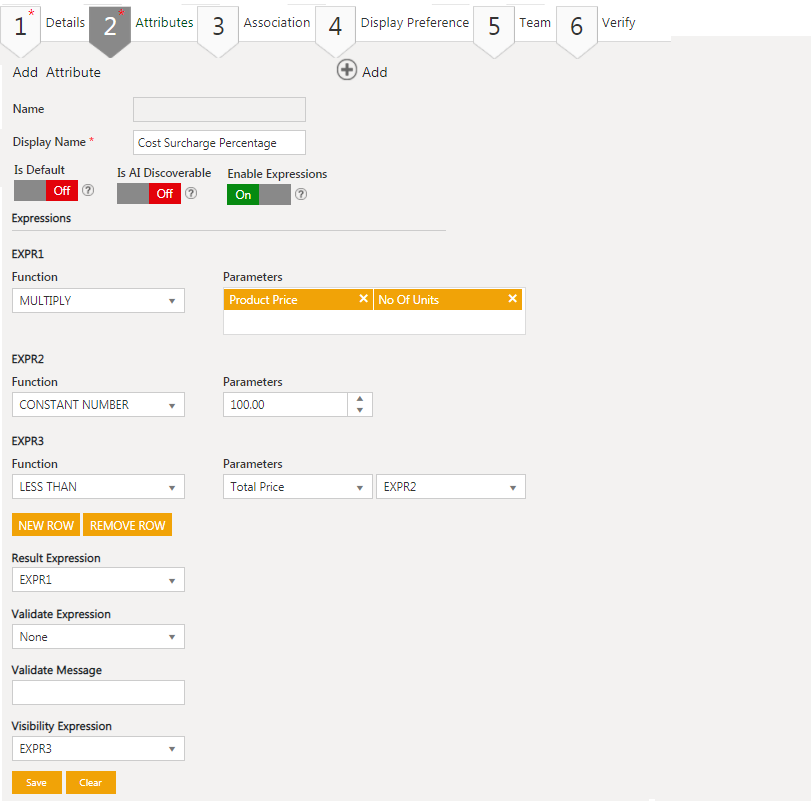Image resolution: width=811 pixels, height=801 pixels.
Task: Remove the No Of Units parameter tag
Action: click(x=513, y=299)
